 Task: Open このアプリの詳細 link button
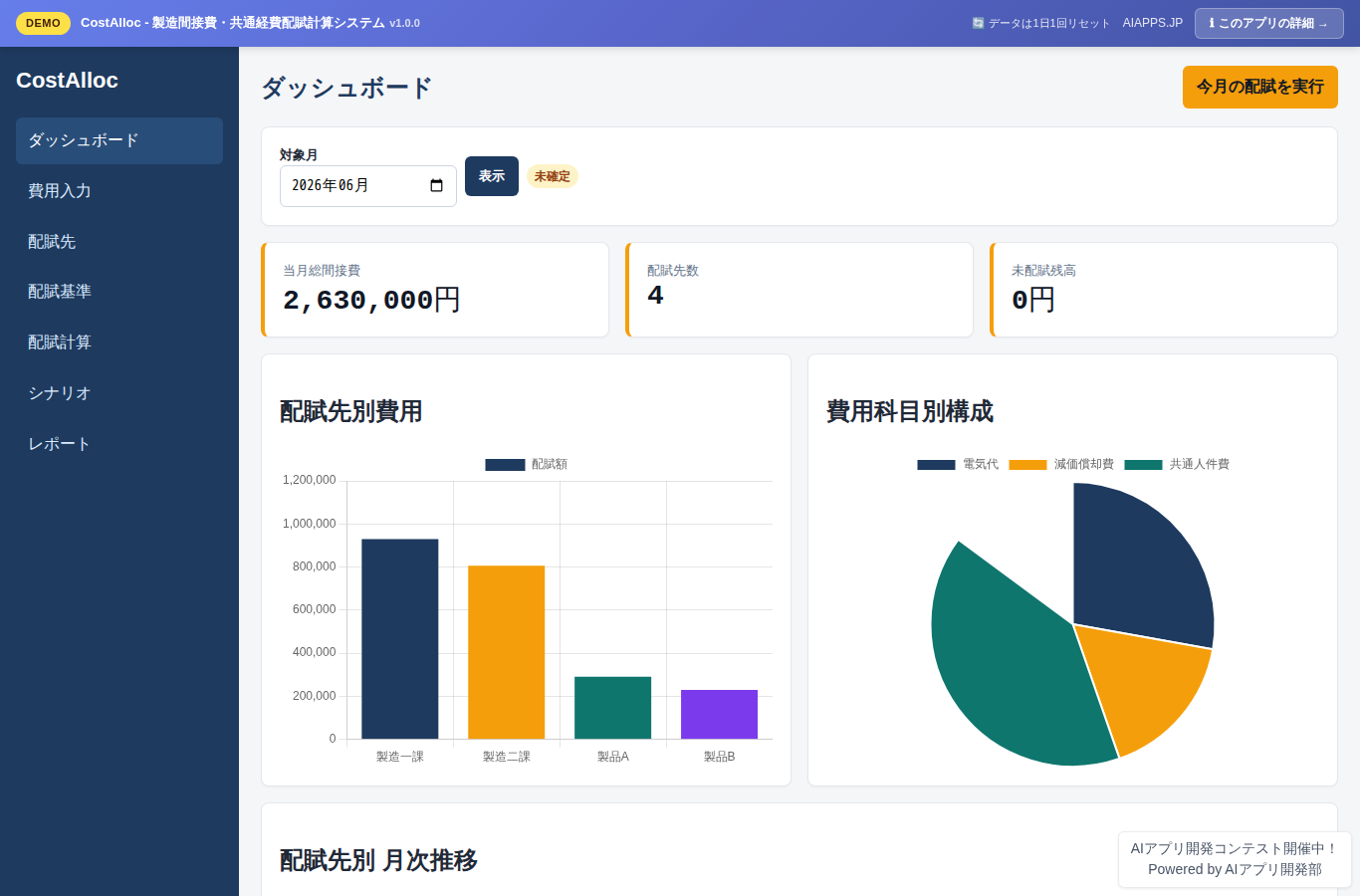[x=1268, y=23]
